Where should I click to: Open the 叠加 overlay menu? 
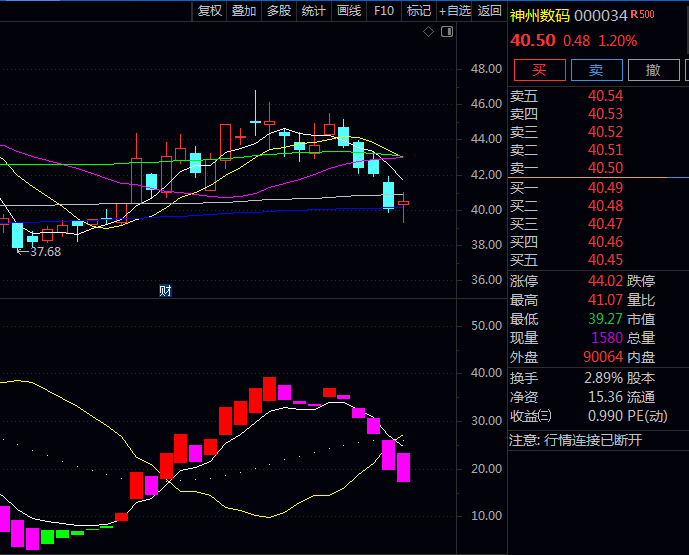pyautogui.click(x=244, y=11)
